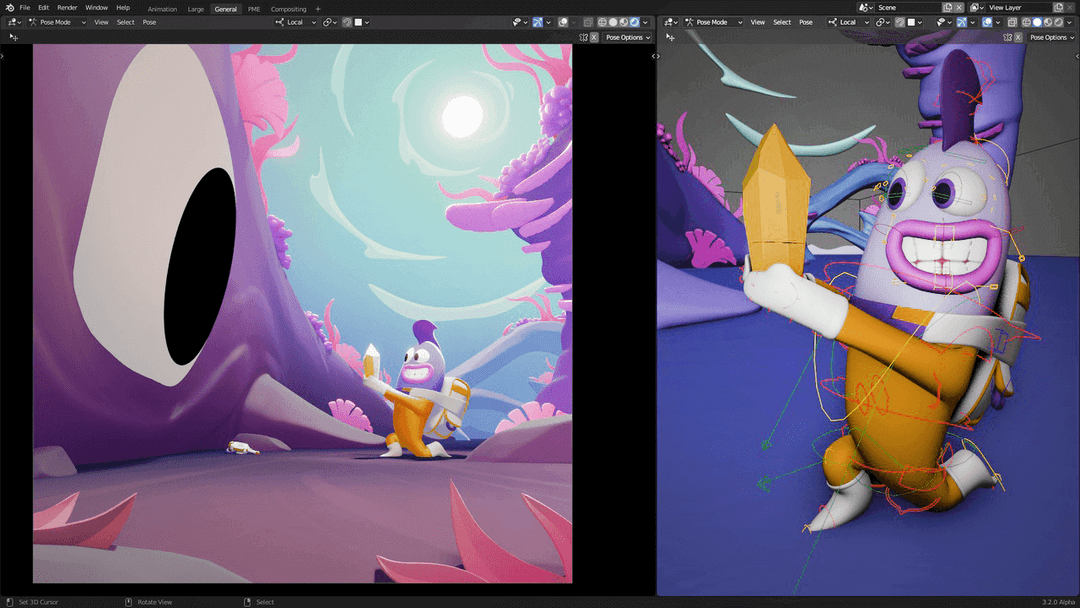Open the File menu
This screenshot has height=608, width=1080.
point(25,8)
